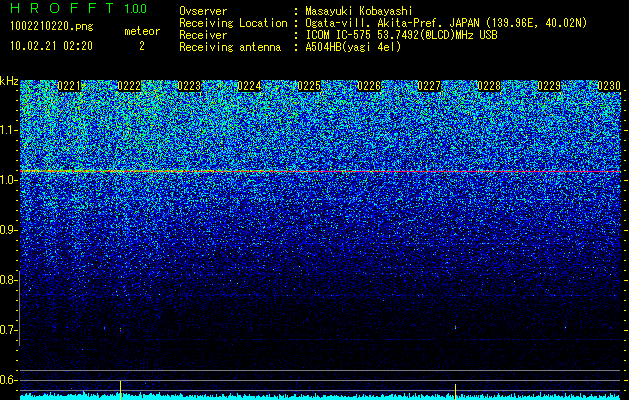Click the meteor label
The height and width of the screenshot is (400, 629).
point(142,31)
